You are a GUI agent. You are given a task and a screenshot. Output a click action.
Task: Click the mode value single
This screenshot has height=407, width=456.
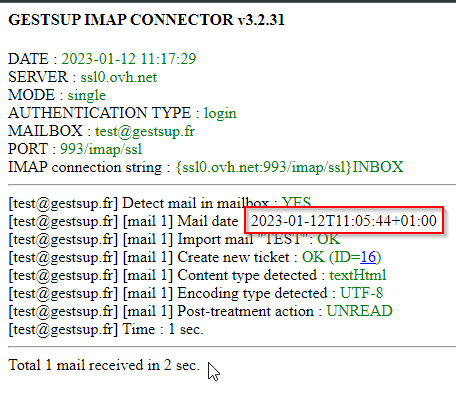87,95
